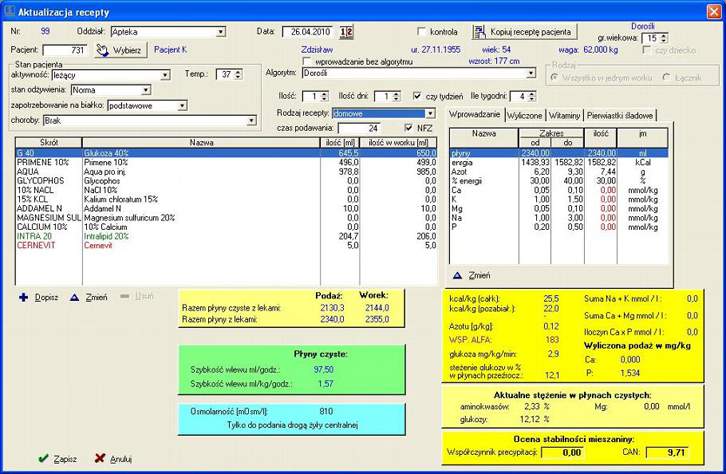The width and height of the screenshot is (726, 474).
Task: Toggle the czy tydzień checkbox
Action: coord(418,96)
